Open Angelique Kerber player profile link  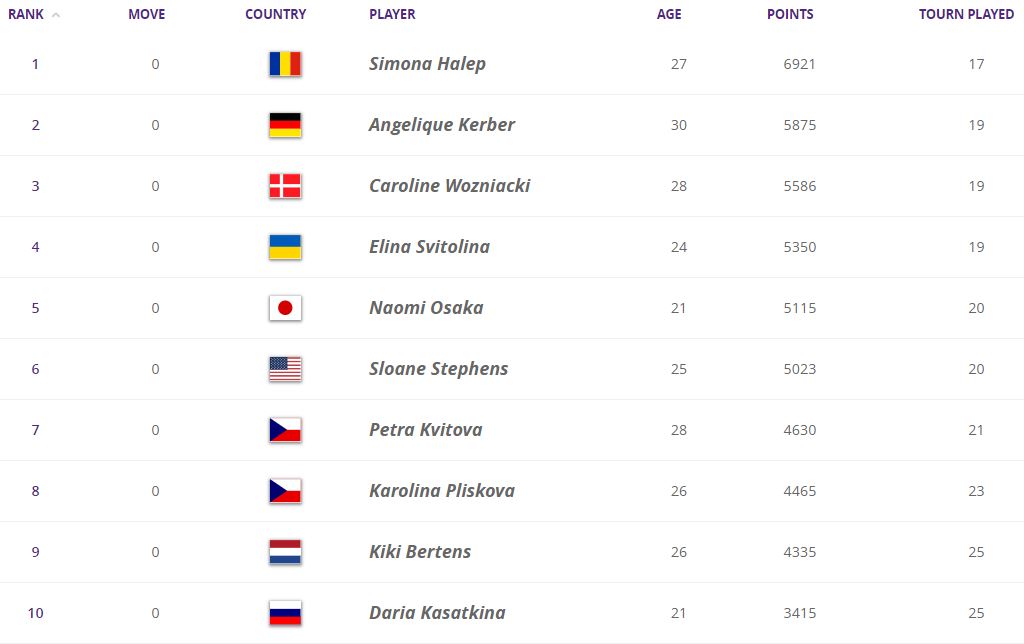point(442,125)
